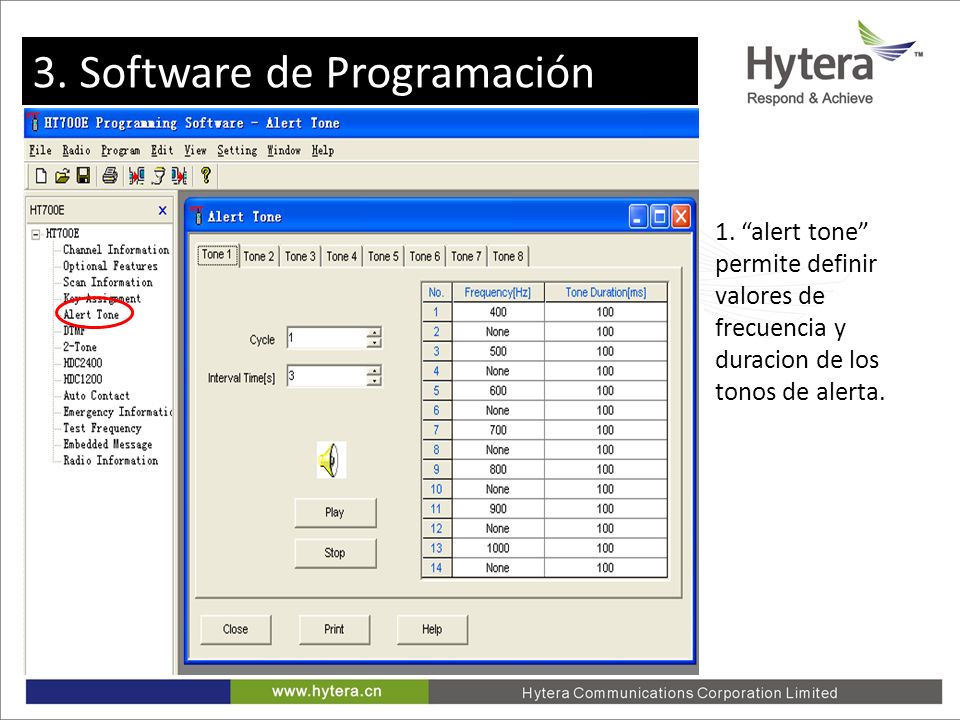Viewport: 960px width, 720px height.
Task: Open the Program menu
Action: pos(121,151)
